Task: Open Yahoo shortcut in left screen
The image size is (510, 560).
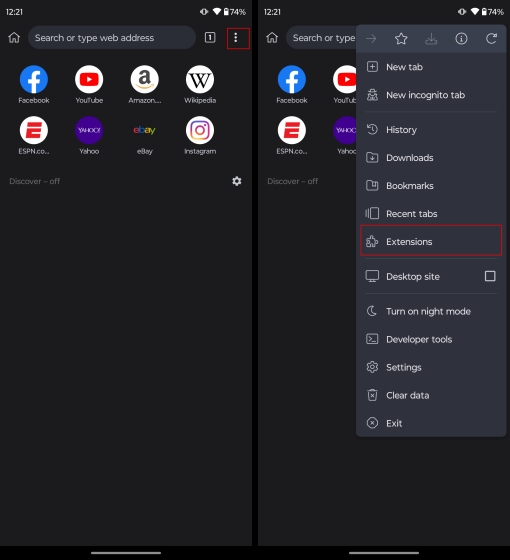Action: coord(89,136)
